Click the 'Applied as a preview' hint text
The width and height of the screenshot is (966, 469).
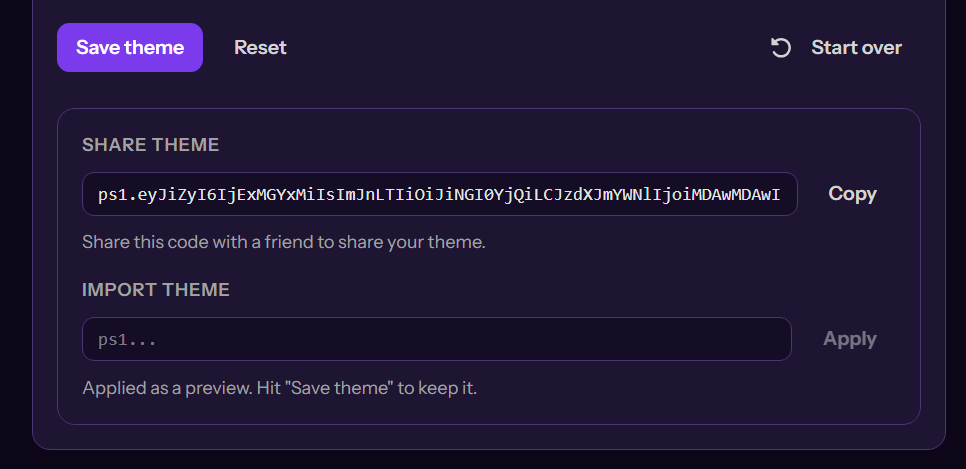click(x=280, y=388)
